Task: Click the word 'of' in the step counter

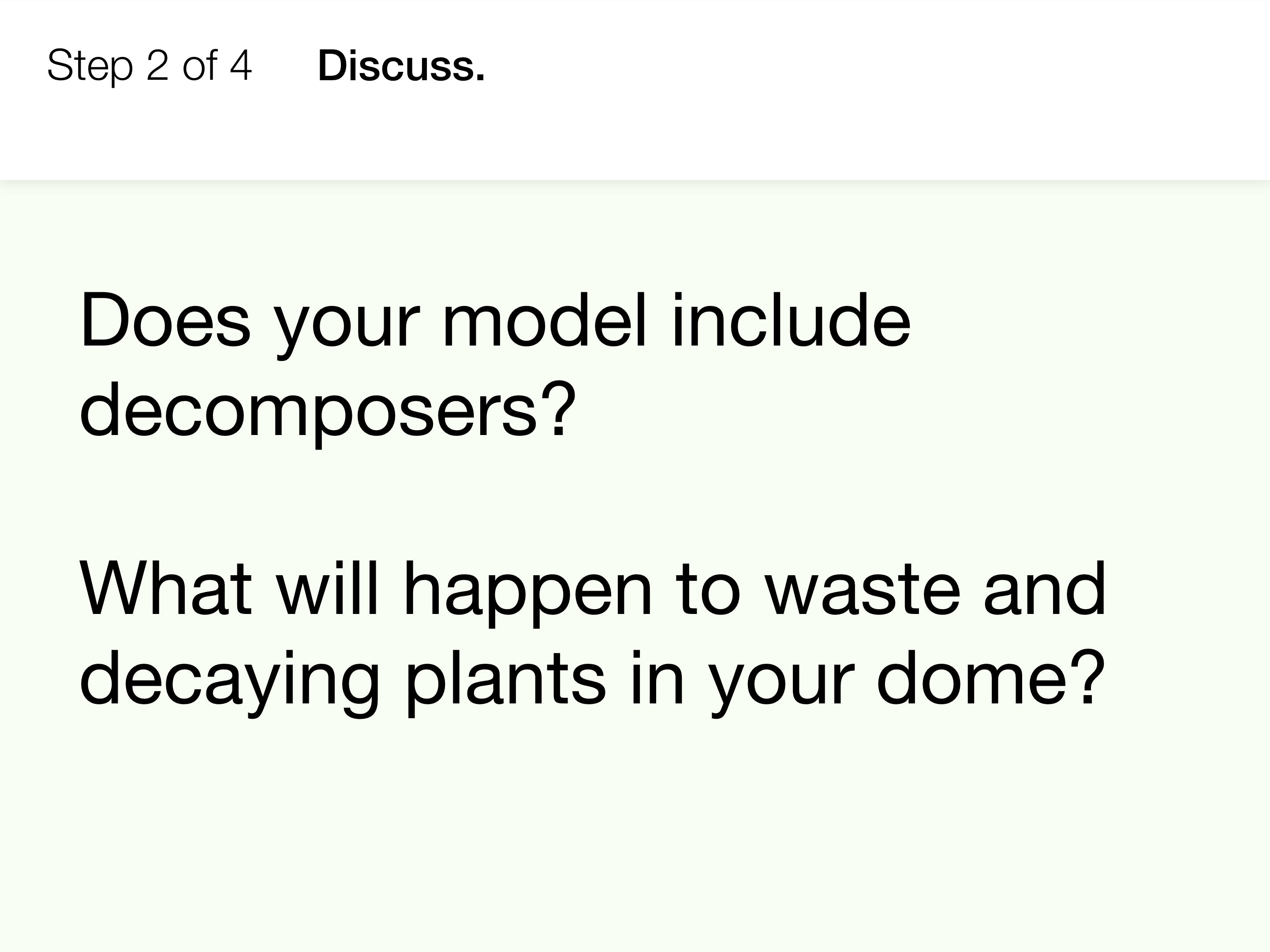Action: pos(200,65)
